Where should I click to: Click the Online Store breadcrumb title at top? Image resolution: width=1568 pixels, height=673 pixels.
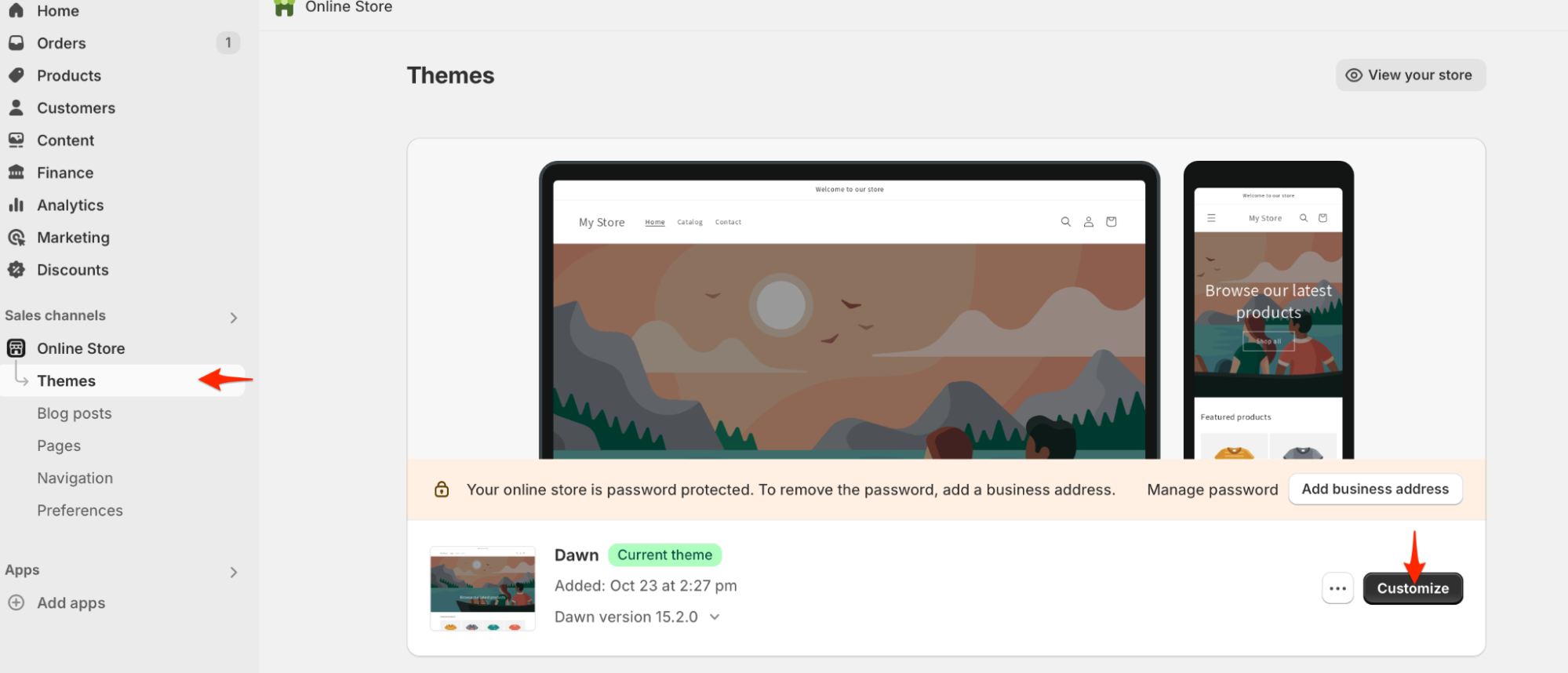coord(348,7)
